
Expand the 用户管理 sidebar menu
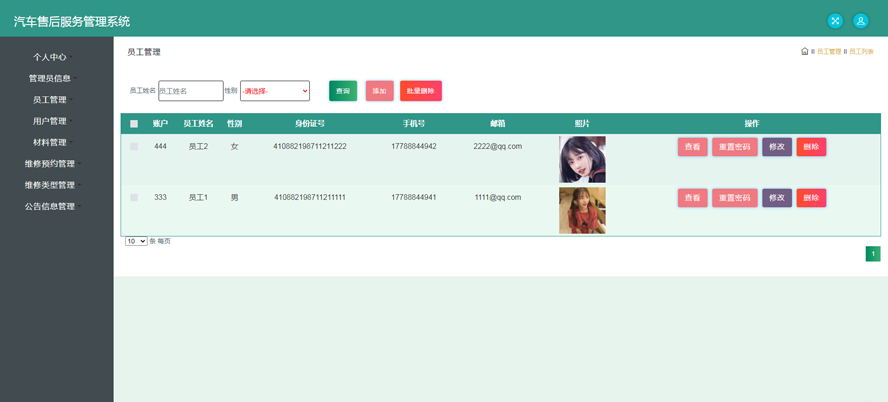(50, 121)
